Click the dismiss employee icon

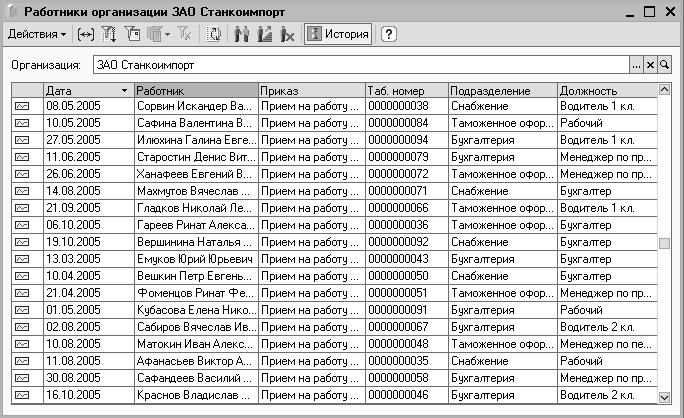(x=287, y=34)
